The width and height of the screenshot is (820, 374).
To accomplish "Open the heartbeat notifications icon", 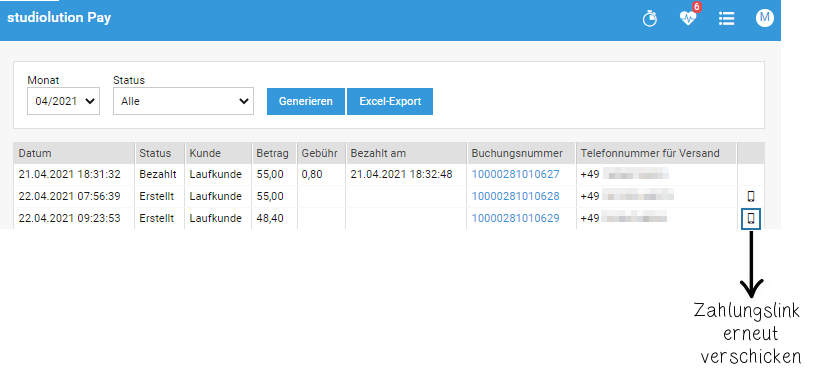I will click(688, 18).
